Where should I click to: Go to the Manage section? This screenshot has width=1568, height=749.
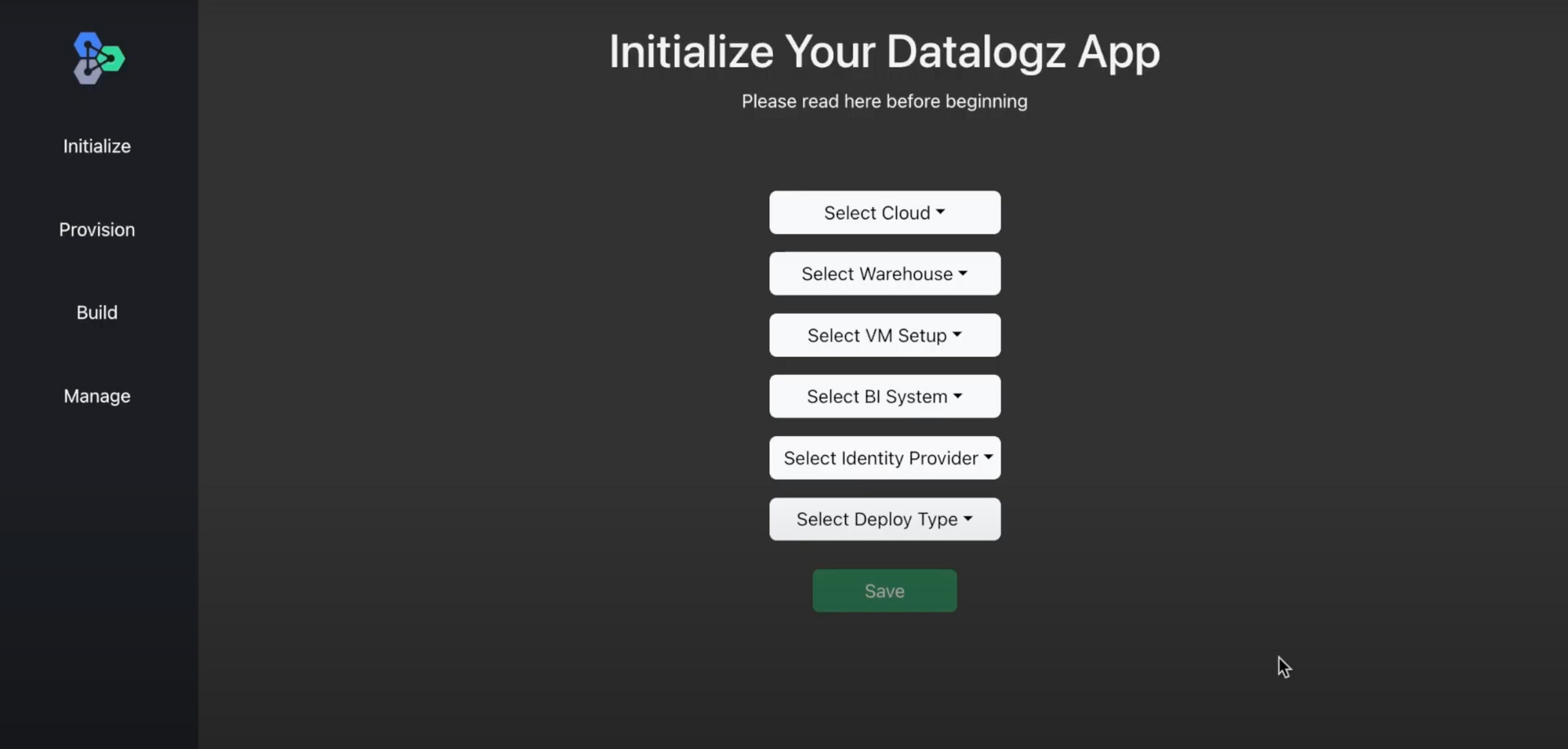pyautogui.click(x=96, y=395)
